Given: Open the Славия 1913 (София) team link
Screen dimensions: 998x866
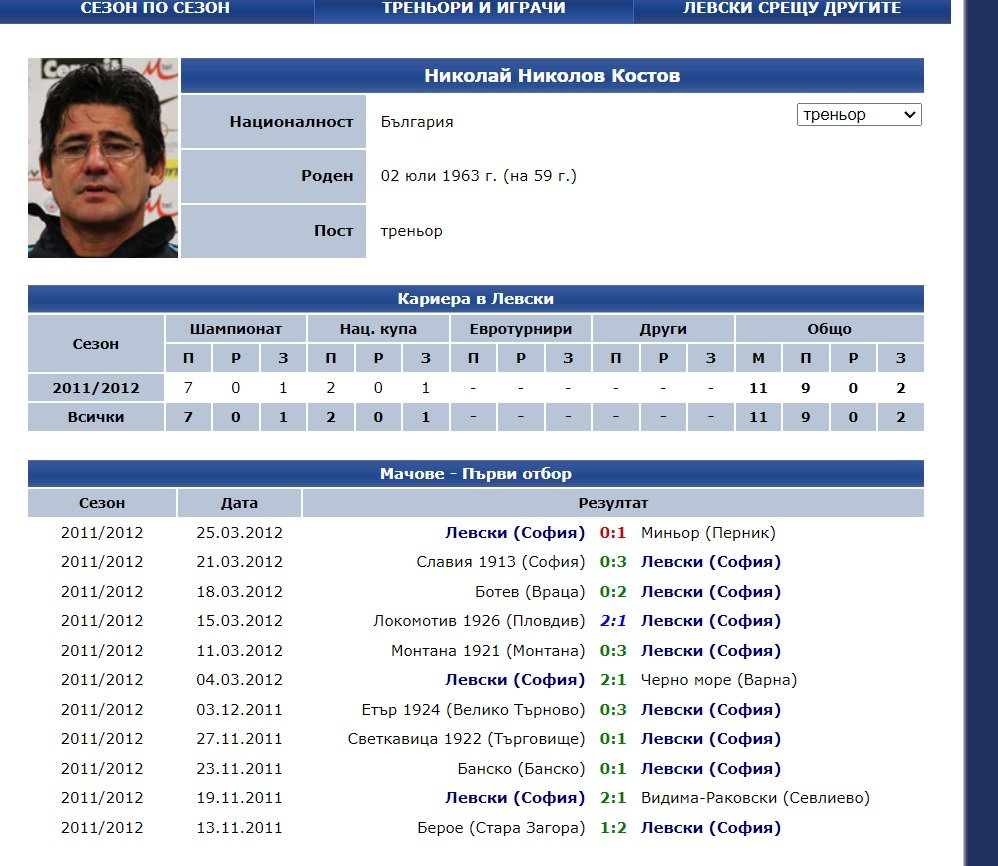Looking at the screenshot, I should (x=501, y=562).
